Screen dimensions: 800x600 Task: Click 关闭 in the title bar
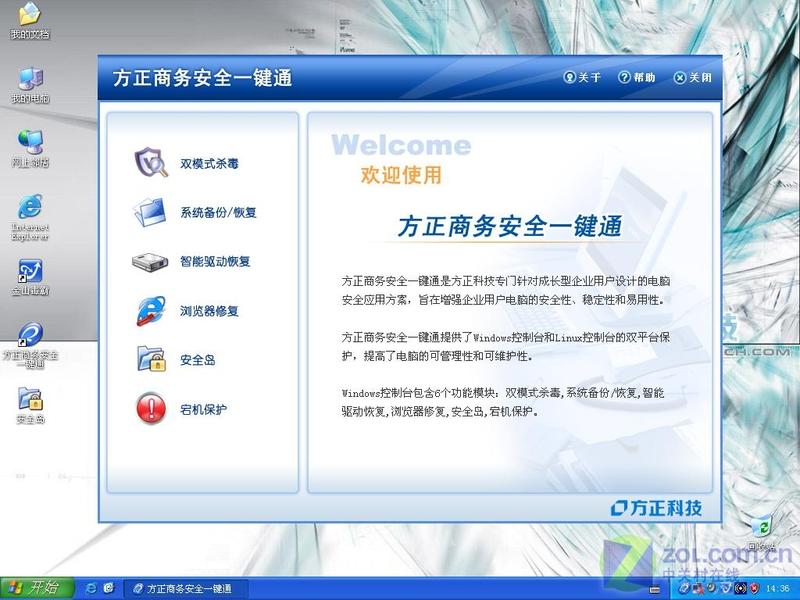pyautogui.click(x=692, y=78)
